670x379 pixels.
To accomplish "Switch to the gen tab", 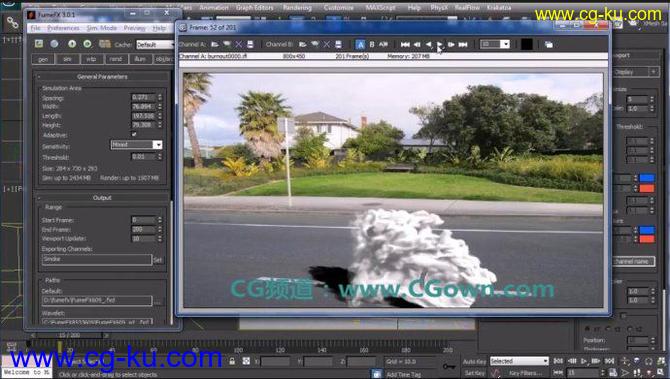I will pos(43,59).
